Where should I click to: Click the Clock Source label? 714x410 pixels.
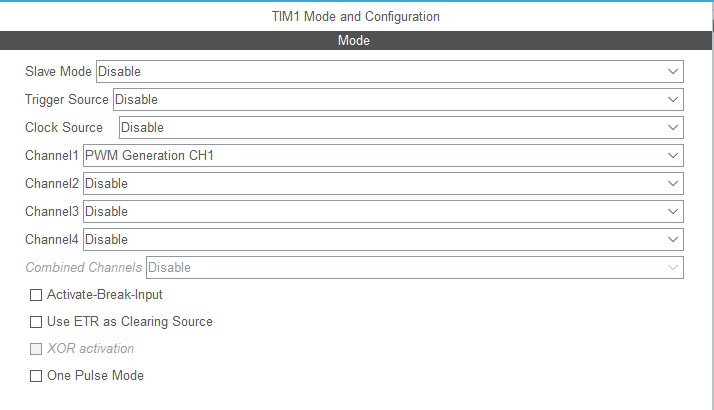(x=64, y=128)
